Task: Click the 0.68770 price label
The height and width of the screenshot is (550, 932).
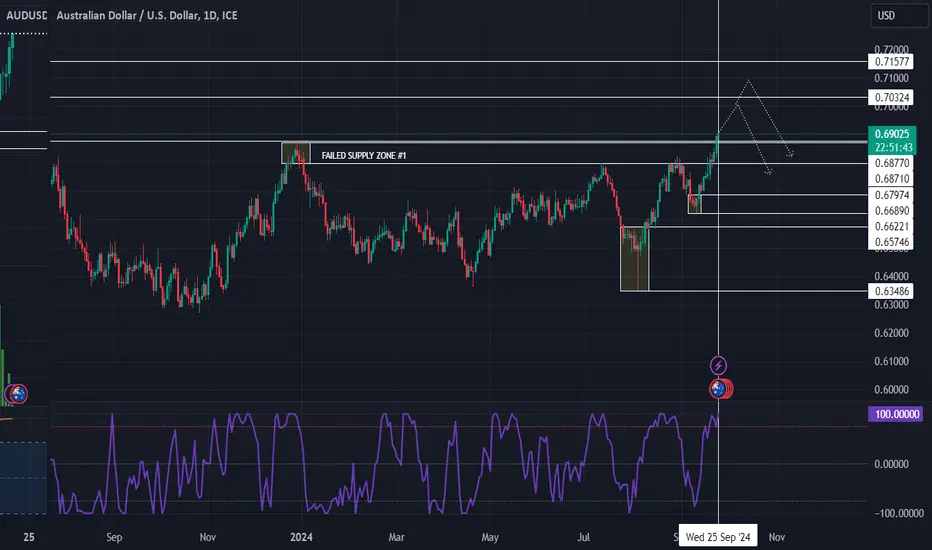Action: pyautogui.click(x=890, y=163)
